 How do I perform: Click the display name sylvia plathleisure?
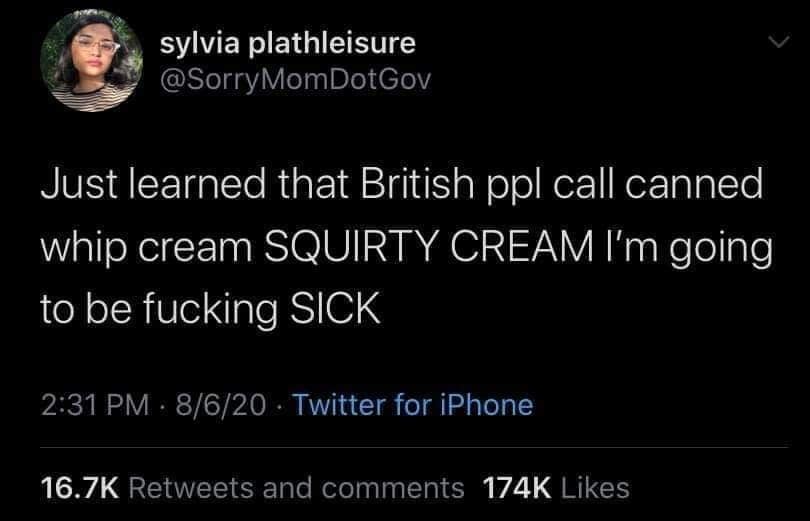click(288, 43)
